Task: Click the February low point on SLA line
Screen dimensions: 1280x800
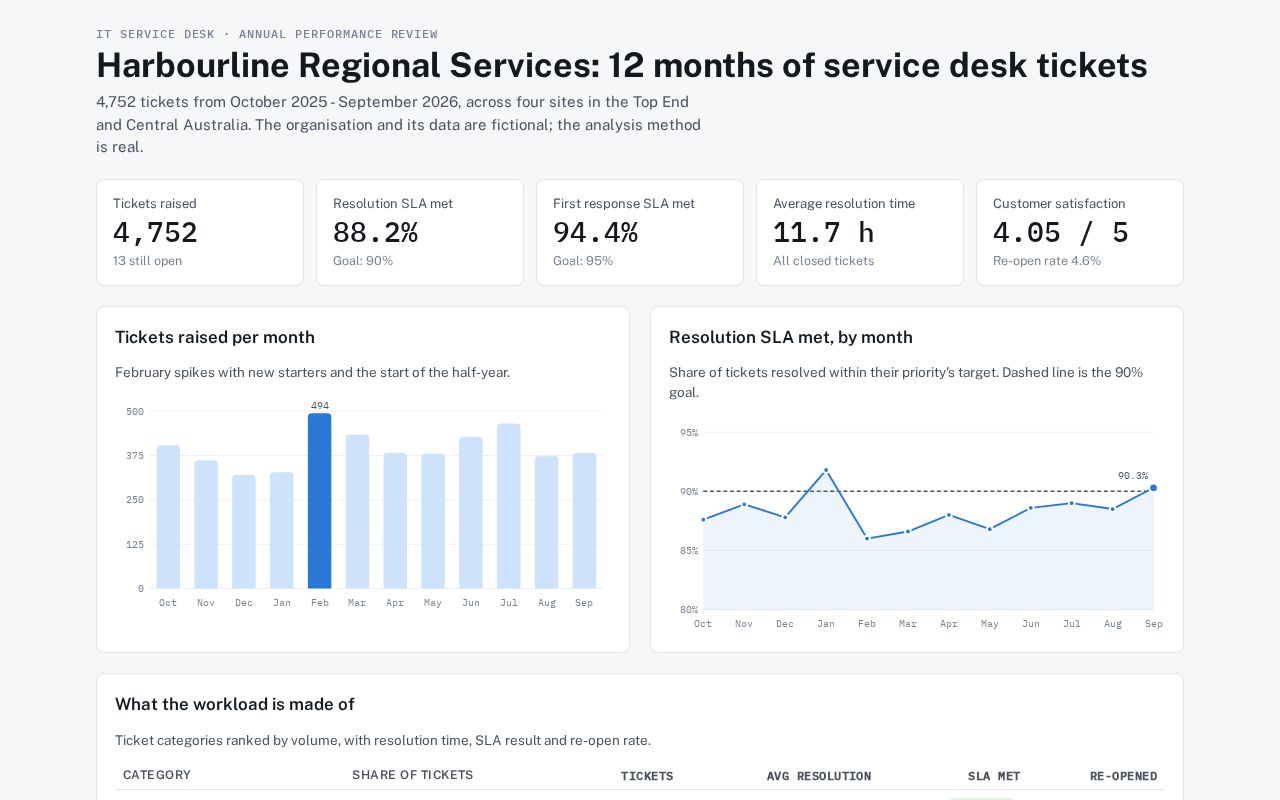Action: coord(867,538)
